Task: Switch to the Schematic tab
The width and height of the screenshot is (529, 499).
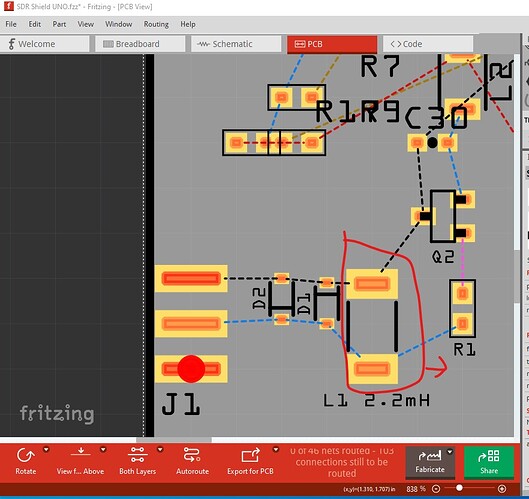Action: 236,44
